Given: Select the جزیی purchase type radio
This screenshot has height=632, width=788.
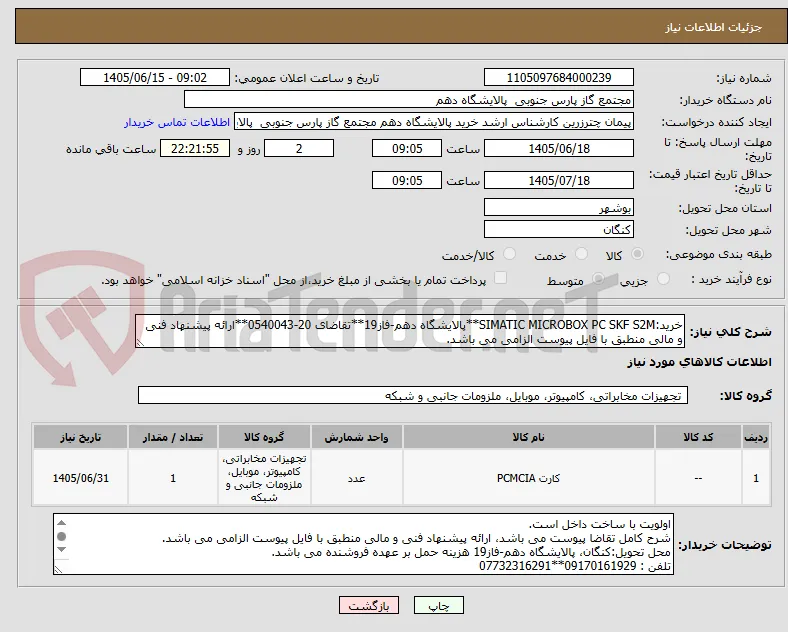Looking at the screenshot, I should [x=663, y=278].
